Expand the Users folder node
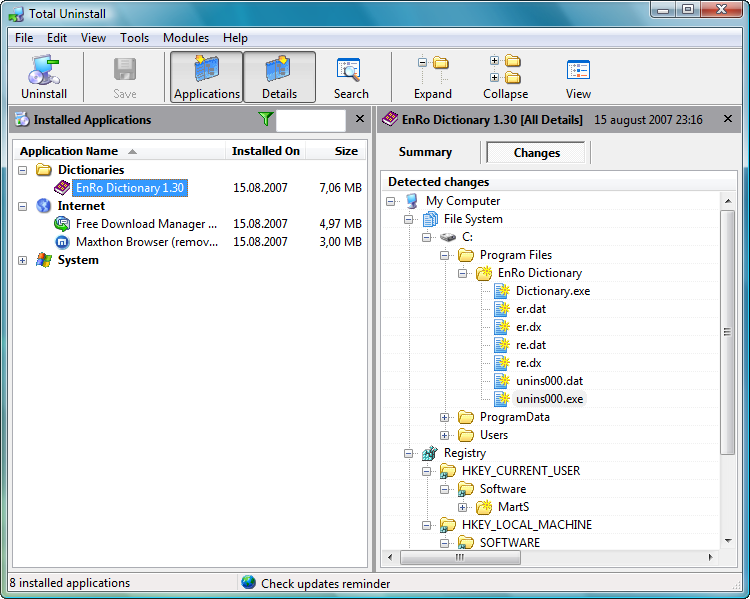750x599 pixels. pyautogui.click(x=444, y=435)
